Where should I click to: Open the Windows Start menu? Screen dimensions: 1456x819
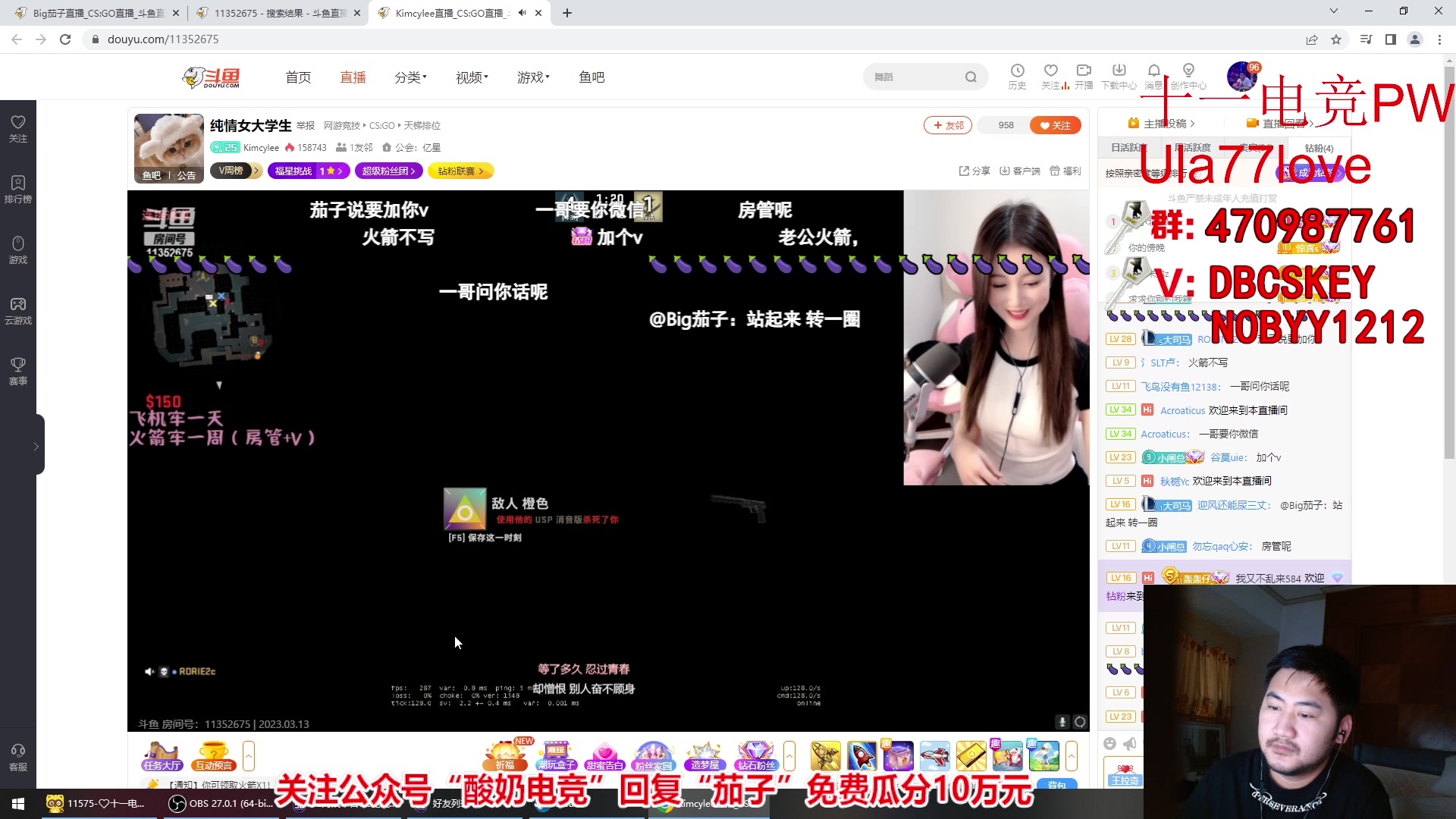(x=18, y=803)
